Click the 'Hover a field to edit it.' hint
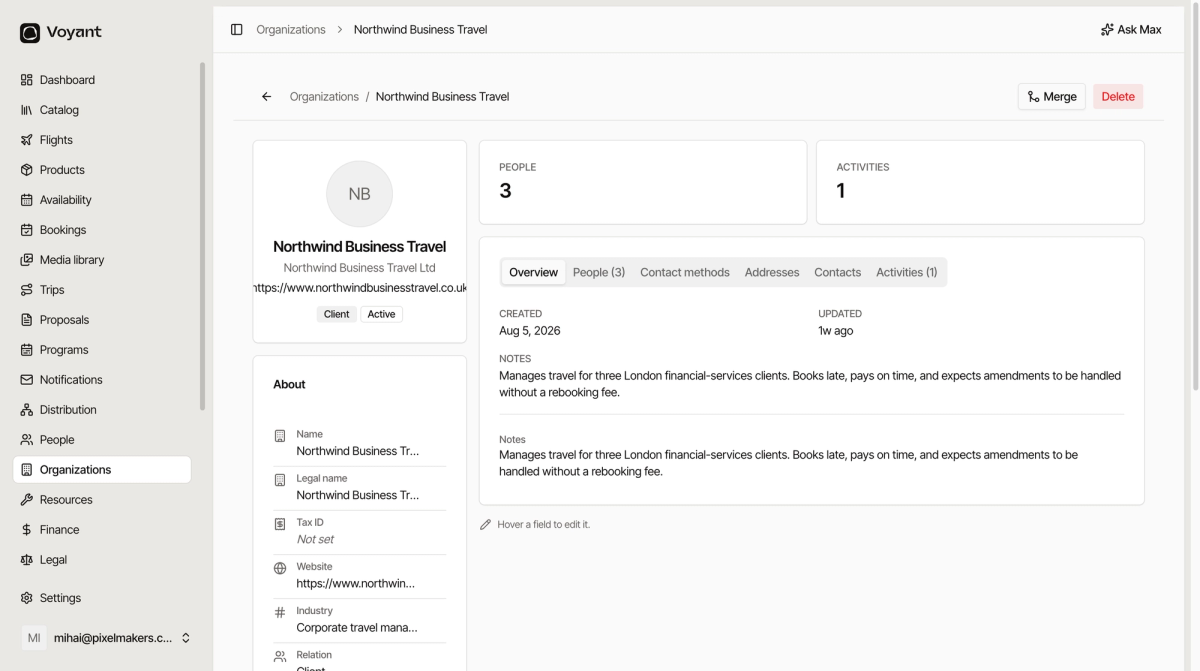The height and width of the screenshot is (671, 1200). tap(544, 525)
